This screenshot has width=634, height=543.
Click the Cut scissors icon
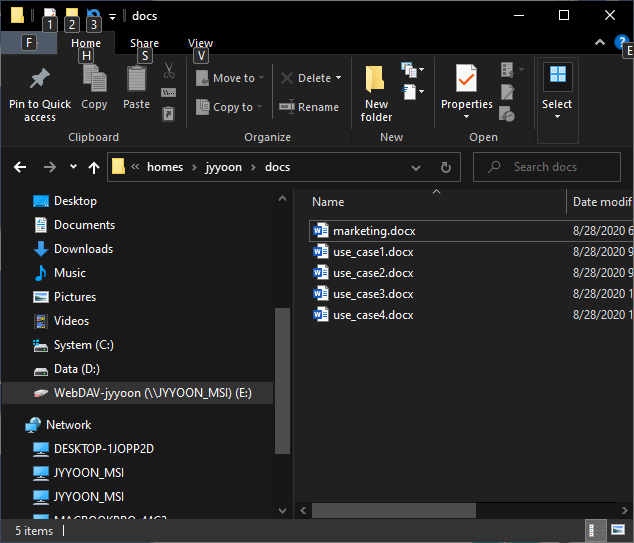pos(169,70)
